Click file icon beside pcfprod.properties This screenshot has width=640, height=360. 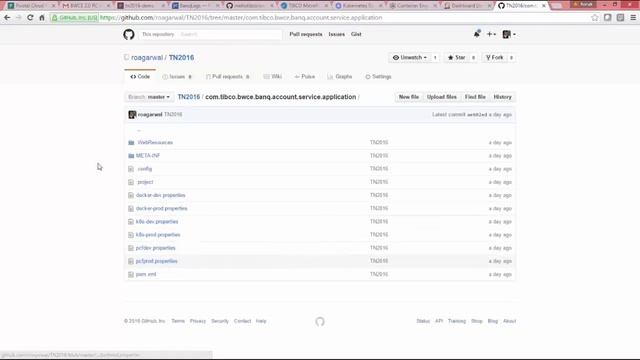[x=131, y=261]
